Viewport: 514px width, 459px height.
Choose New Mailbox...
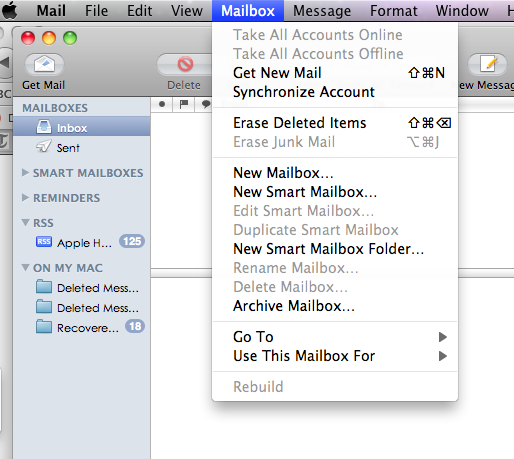[x=335, y=173]
